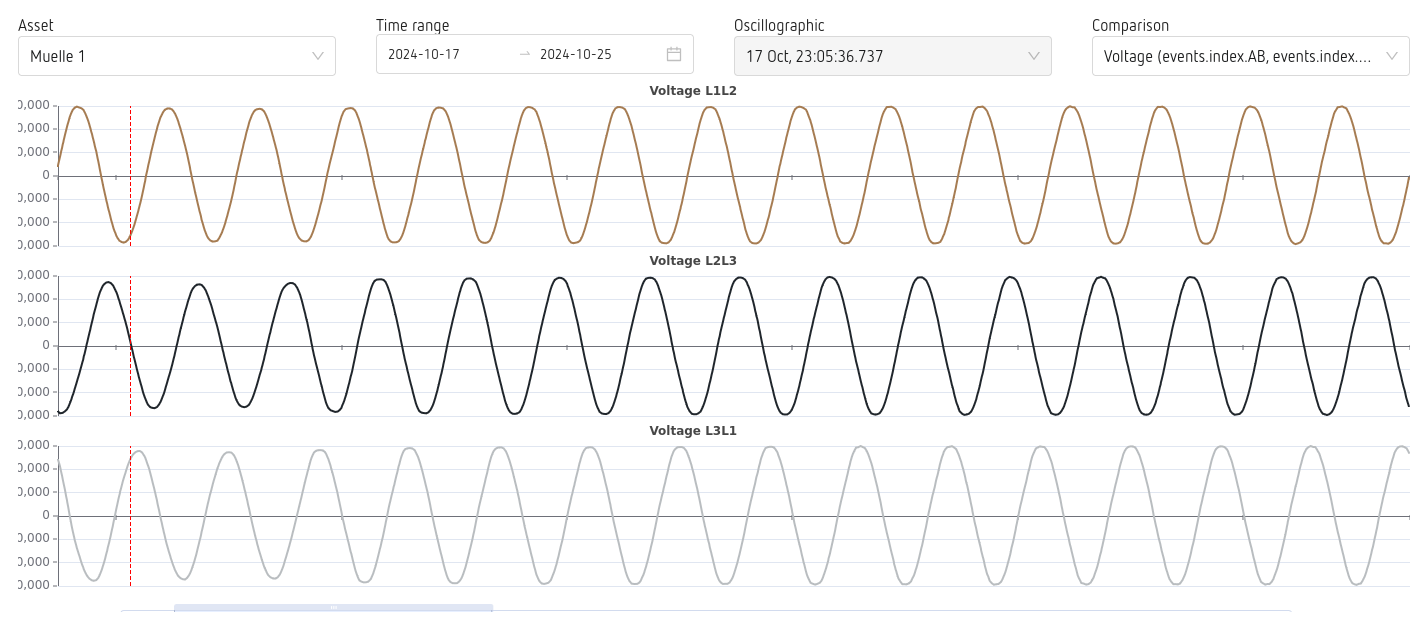Edit the end date 2024-10-25
This screenshot has width=1424, height=626.
[576, 54]
